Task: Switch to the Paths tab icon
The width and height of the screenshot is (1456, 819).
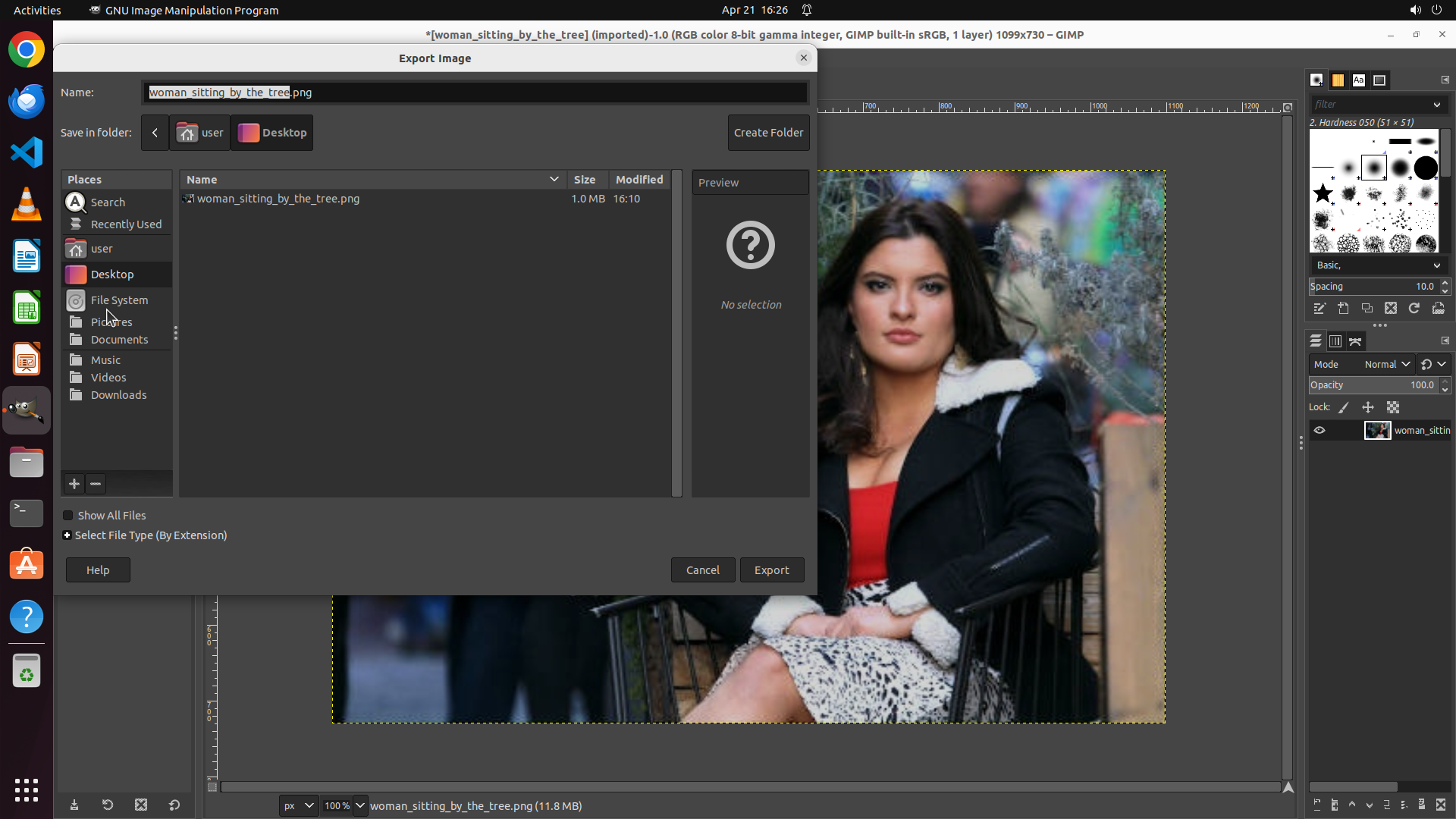Action: click(x=1356, y=341)
